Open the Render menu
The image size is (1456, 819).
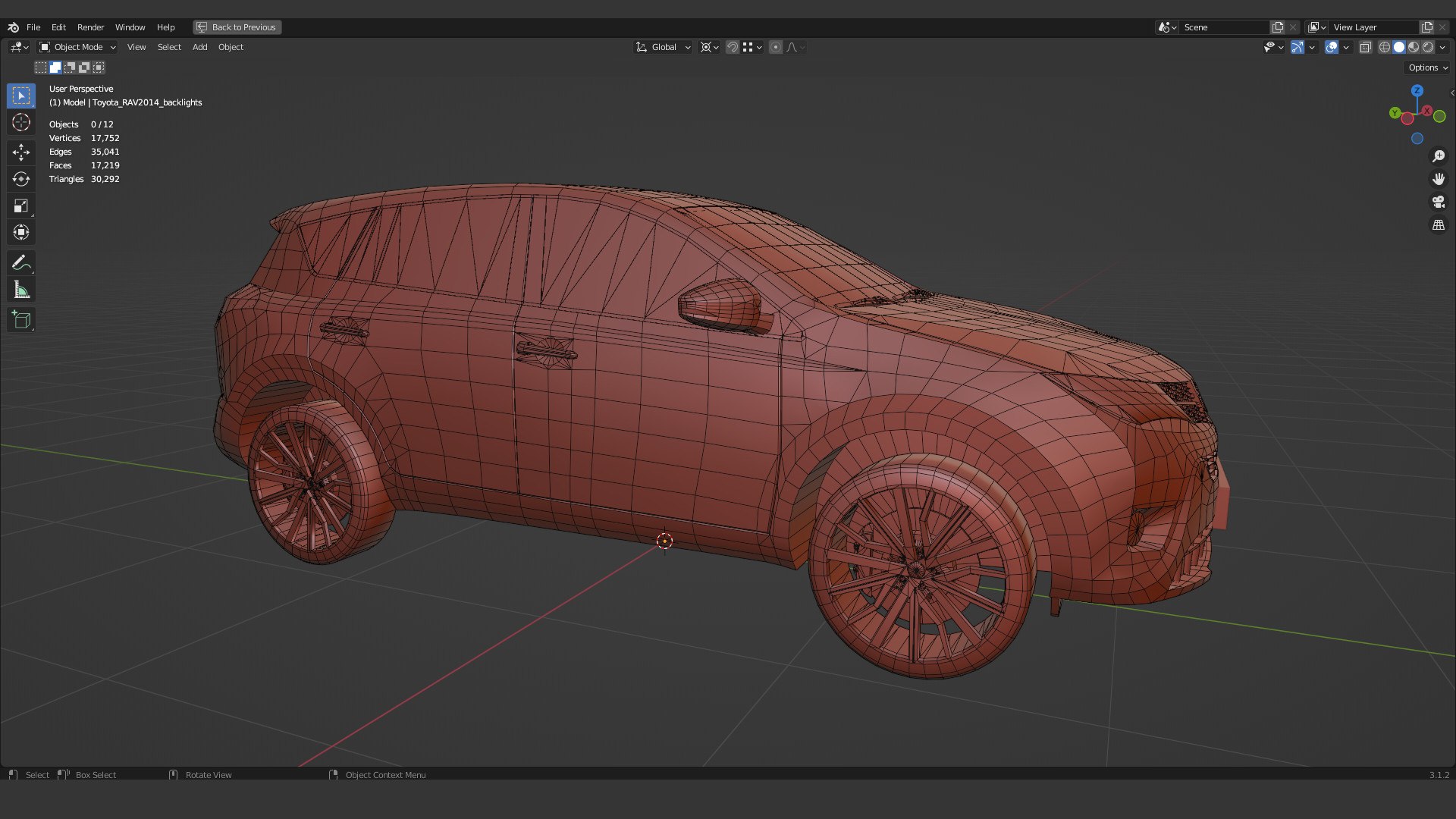tap(90, 27)
